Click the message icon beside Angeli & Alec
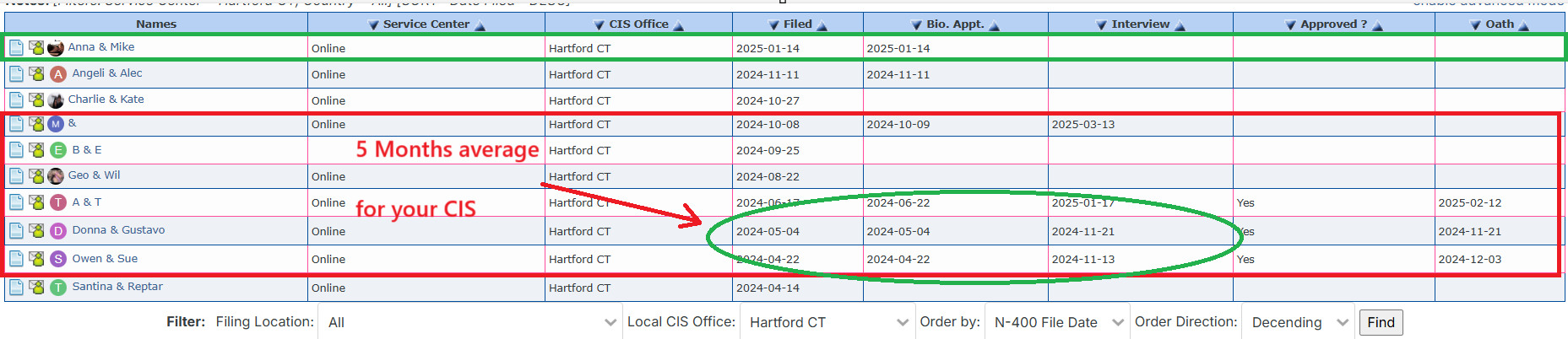This screenshot has width=1568, height=339. [36, 74]
